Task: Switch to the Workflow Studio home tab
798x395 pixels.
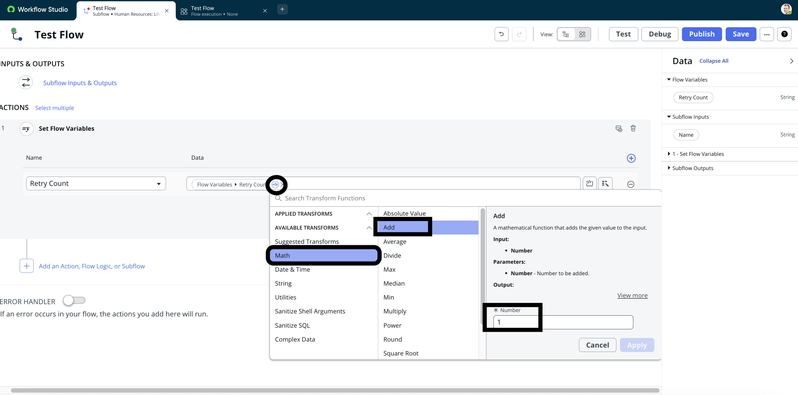Action: coord(38,10)
